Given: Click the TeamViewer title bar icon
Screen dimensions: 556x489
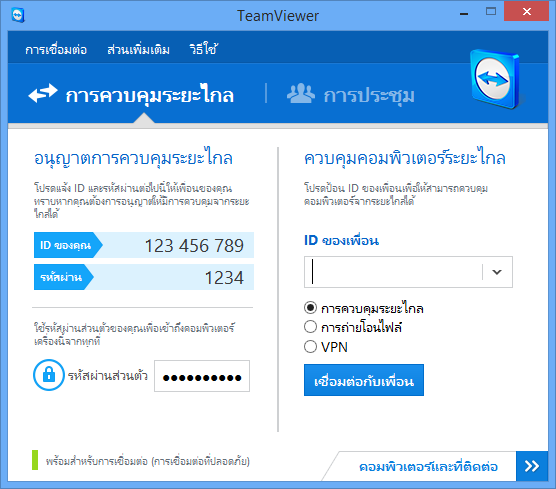Looking at the screenshot, I should point(18,16).
